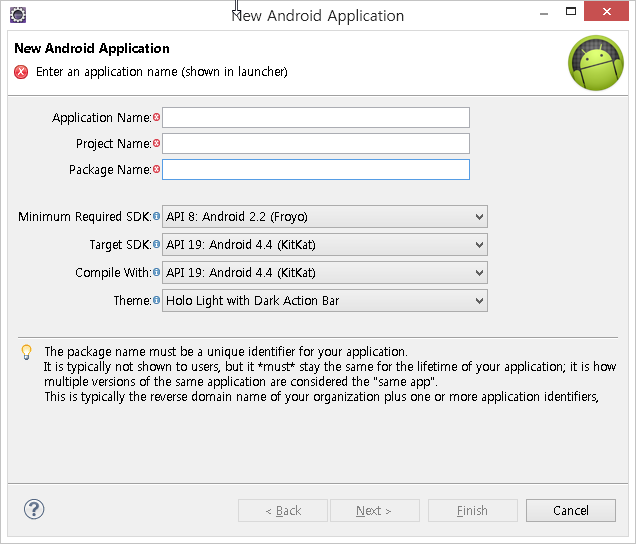This screenshot has height=544, width=636.
Task: Click the red error icon beside the message
Action: click(x=21, y=72)
